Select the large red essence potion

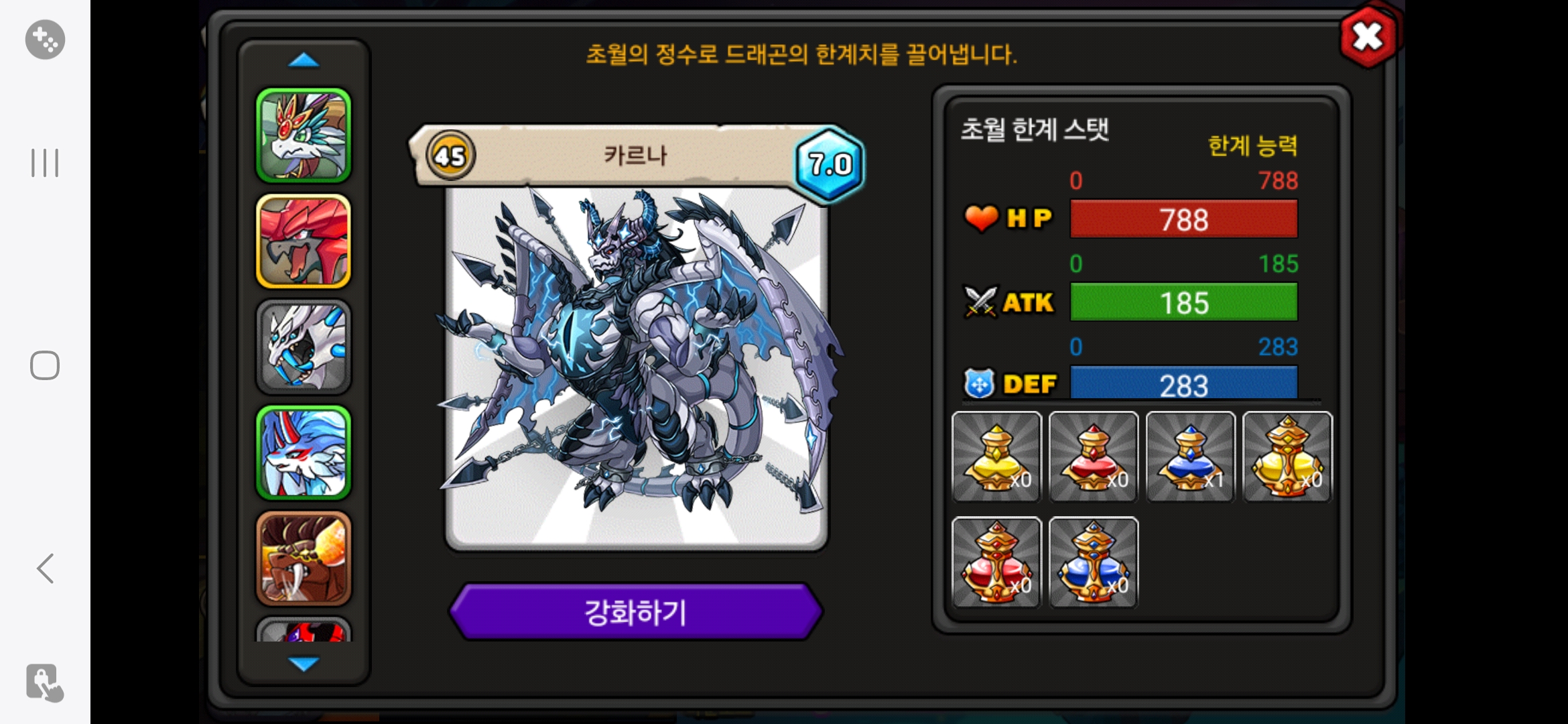coord(996,562)
